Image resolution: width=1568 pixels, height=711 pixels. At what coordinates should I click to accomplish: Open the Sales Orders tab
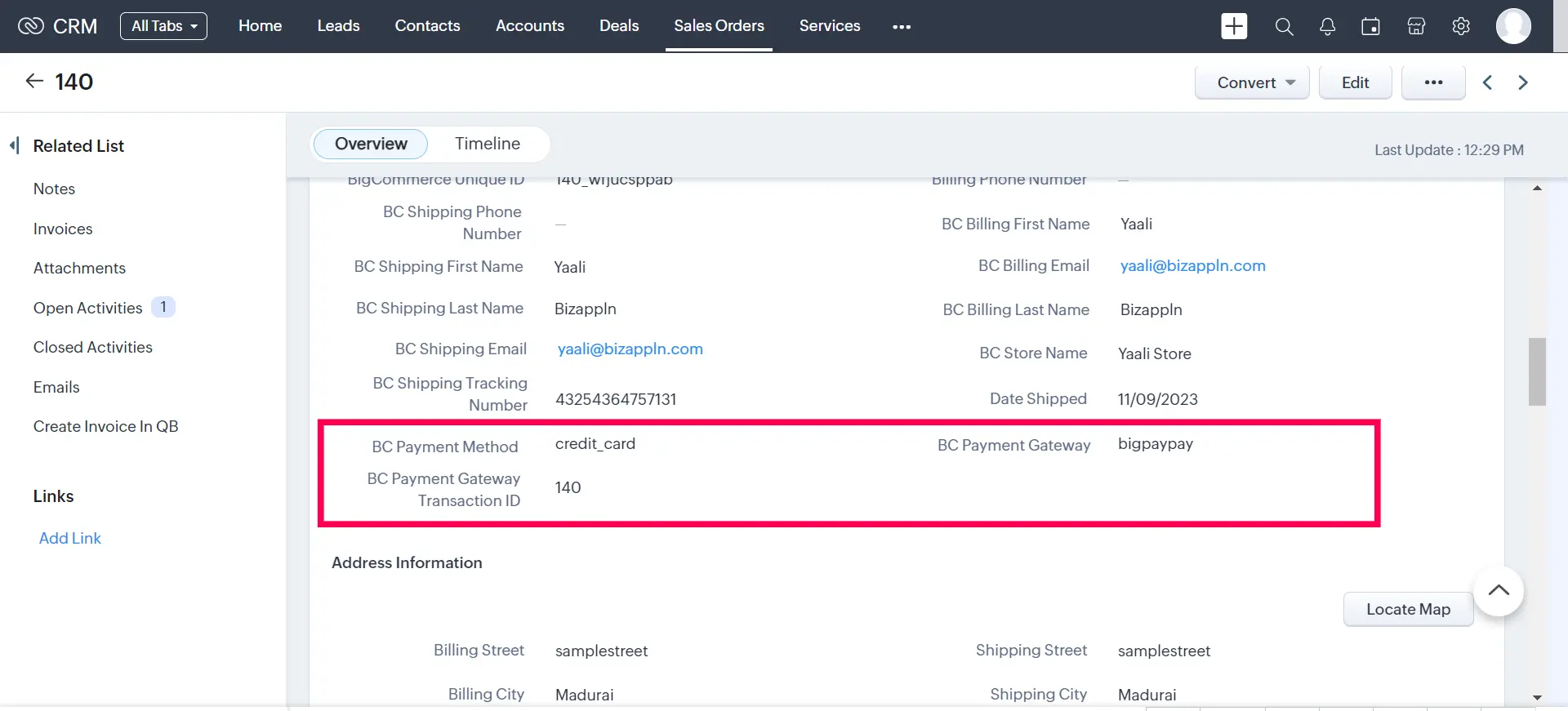(x=719, y=26)
